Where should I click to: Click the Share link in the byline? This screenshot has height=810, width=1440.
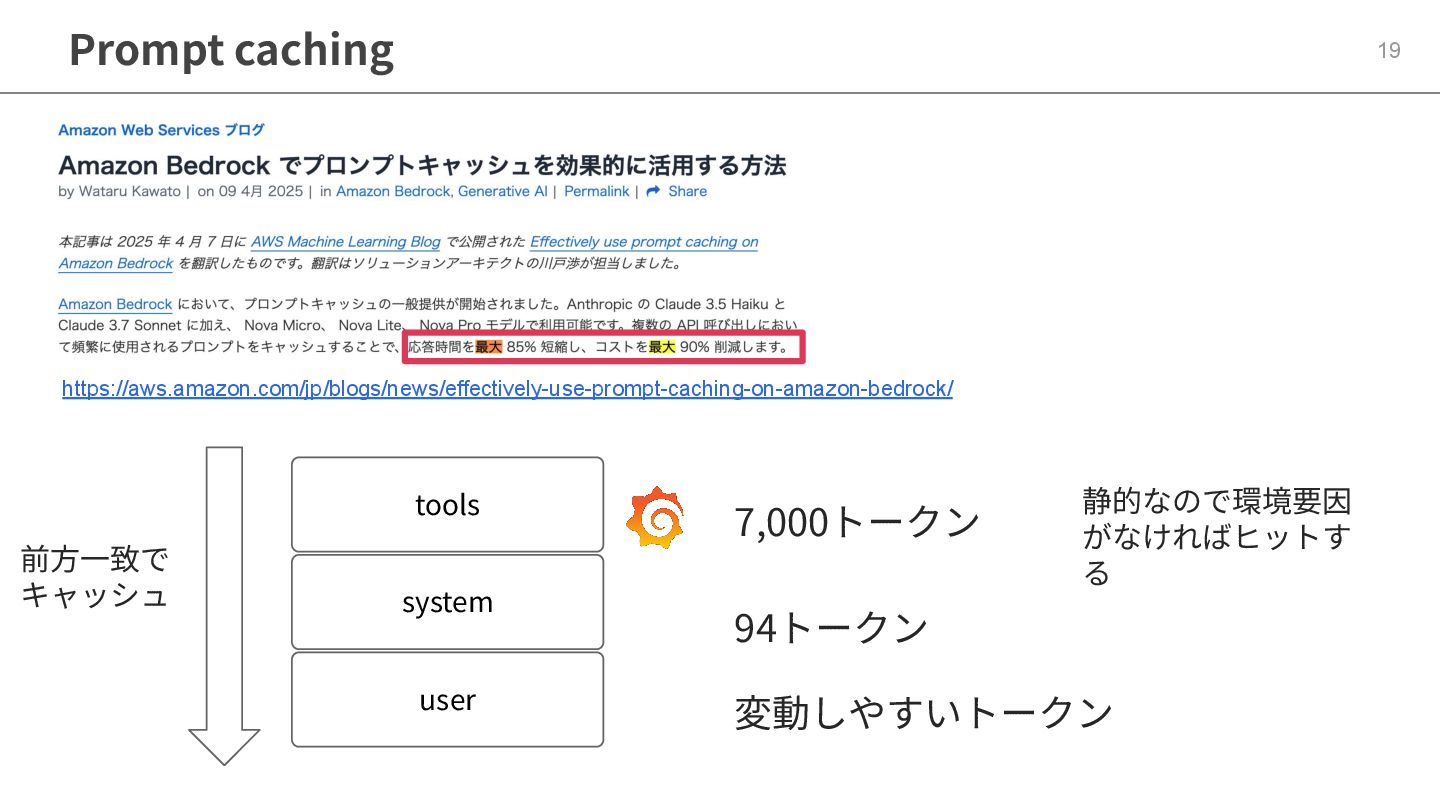[x=687, y=191]
